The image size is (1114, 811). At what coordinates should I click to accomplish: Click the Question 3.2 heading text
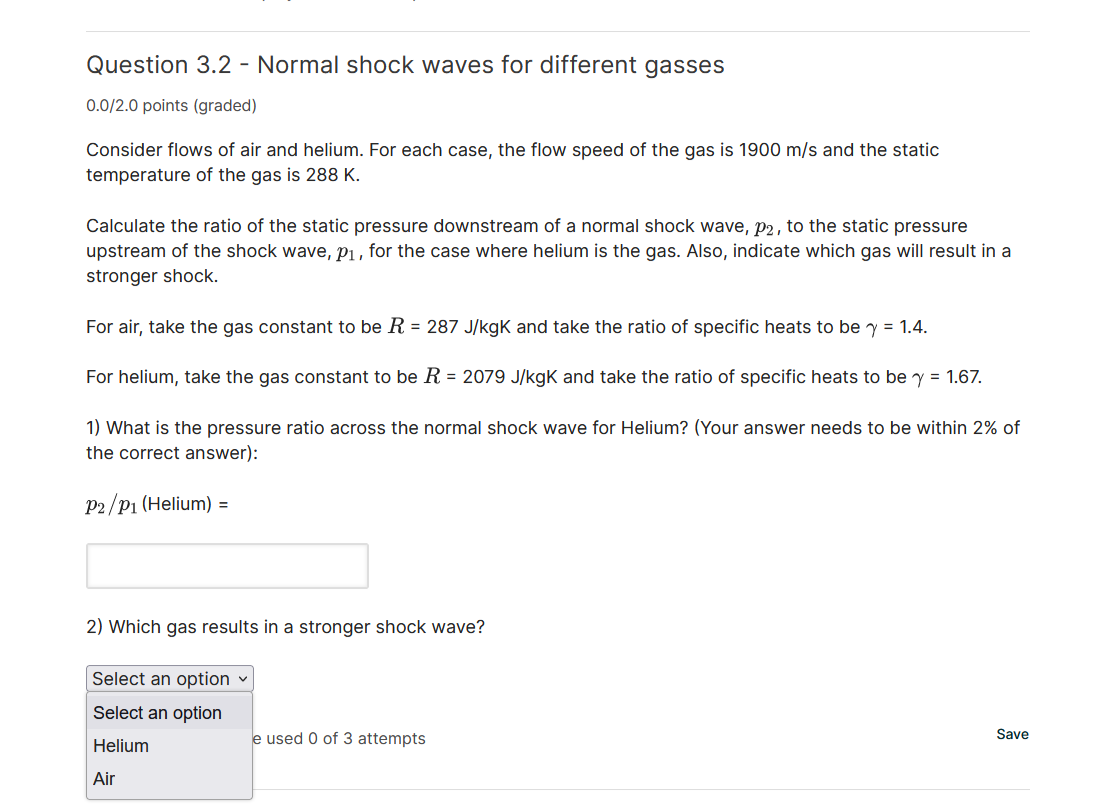(x=405, y=64)
